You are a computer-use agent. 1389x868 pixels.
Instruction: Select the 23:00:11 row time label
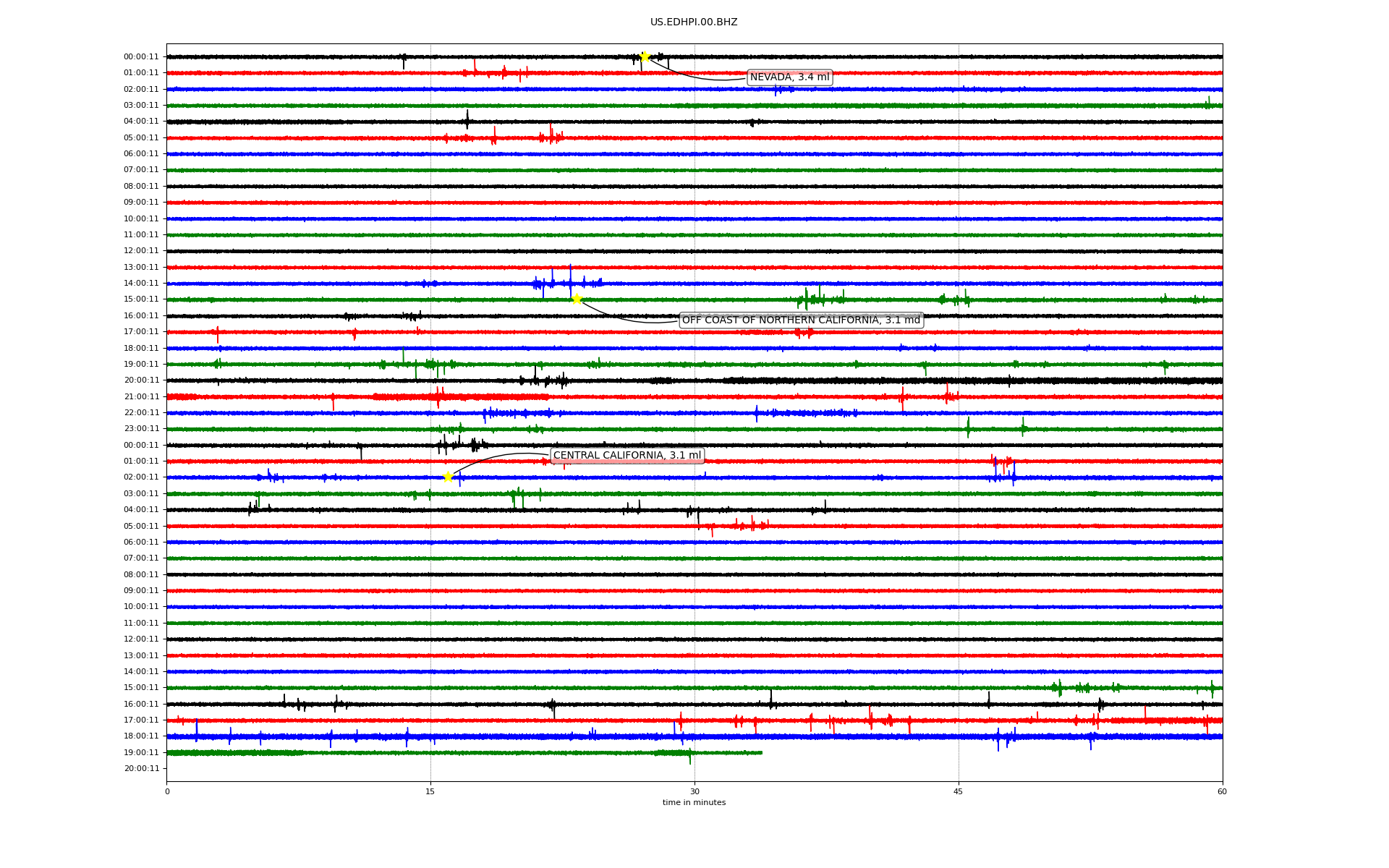coord(141,429)
